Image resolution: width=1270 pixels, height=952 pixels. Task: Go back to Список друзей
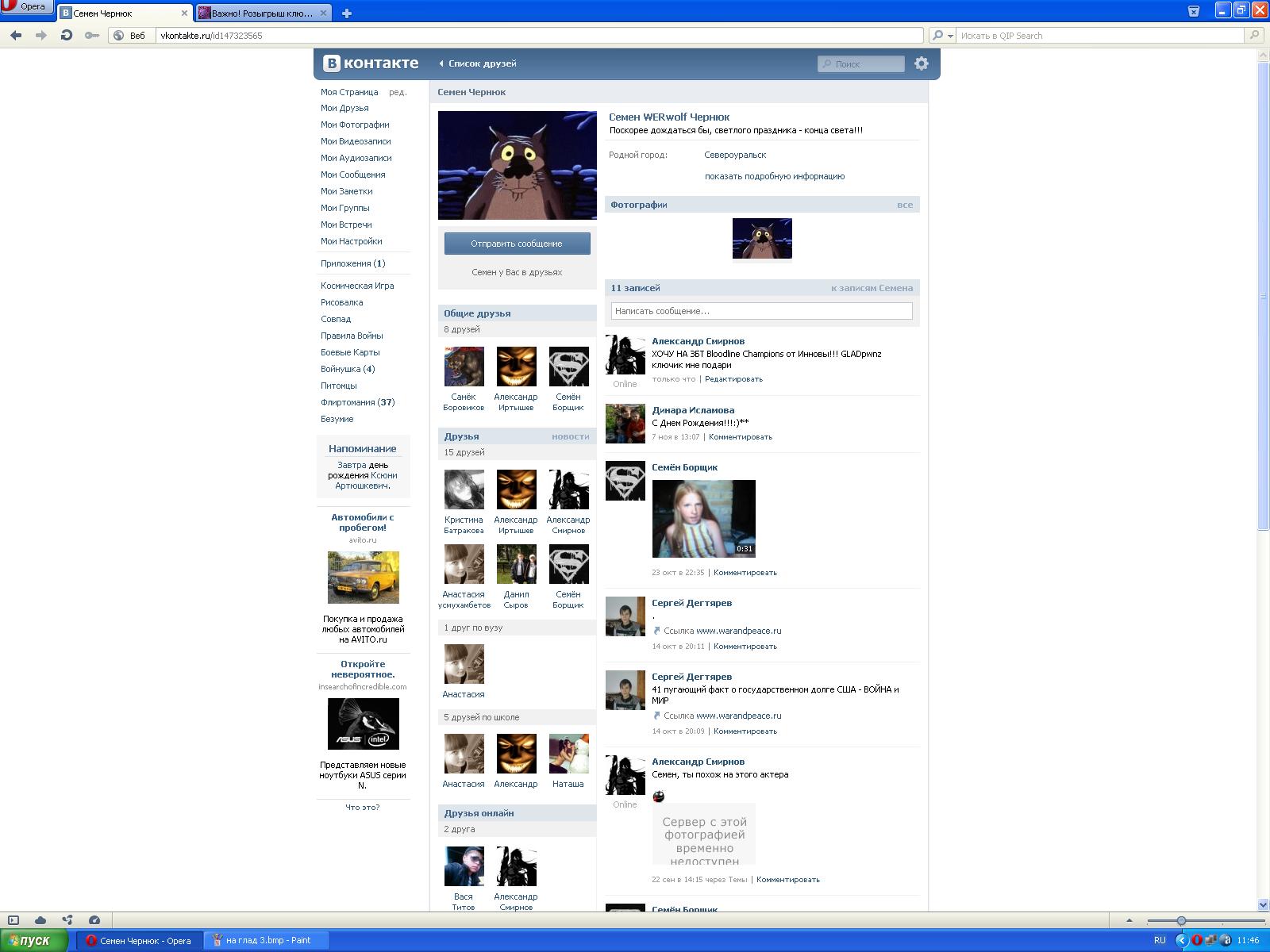481,63
